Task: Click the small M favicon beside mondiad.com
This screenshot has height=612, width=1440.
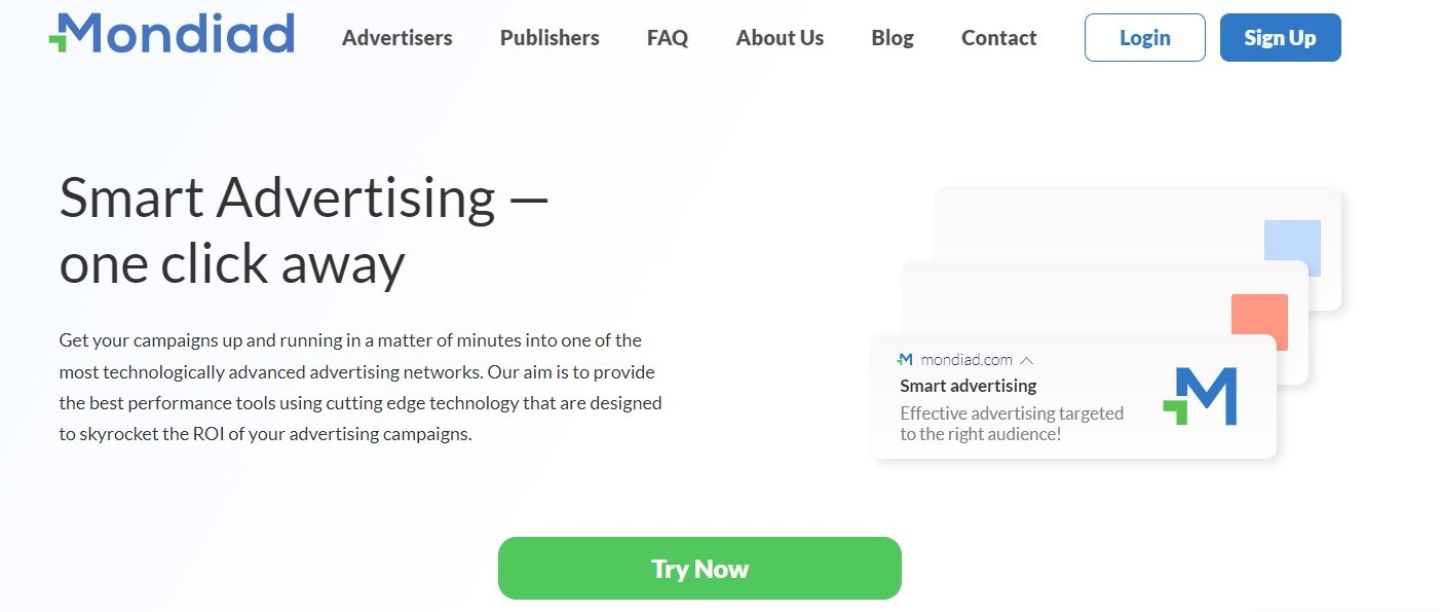Action: click(905, 360)
